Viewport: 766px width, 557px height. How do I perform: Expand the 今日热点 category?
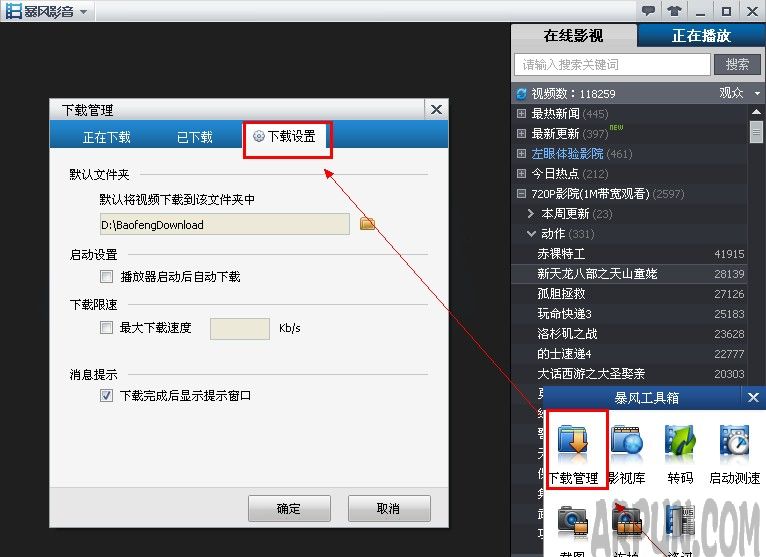point(521,173)
